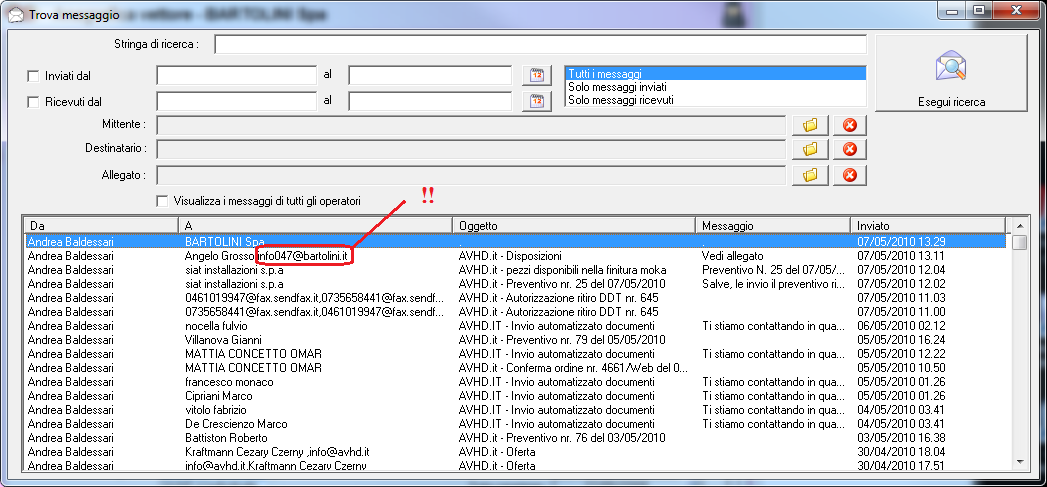Browse folder icon for Mittente
Screen dimensions: 1047x487
[x=810, y=125]
